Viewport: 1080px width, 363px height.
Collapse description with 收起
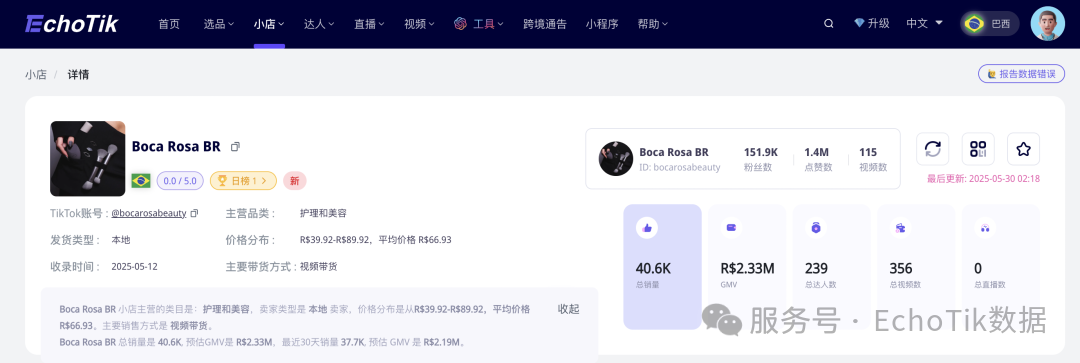click(x=568, y=309)
